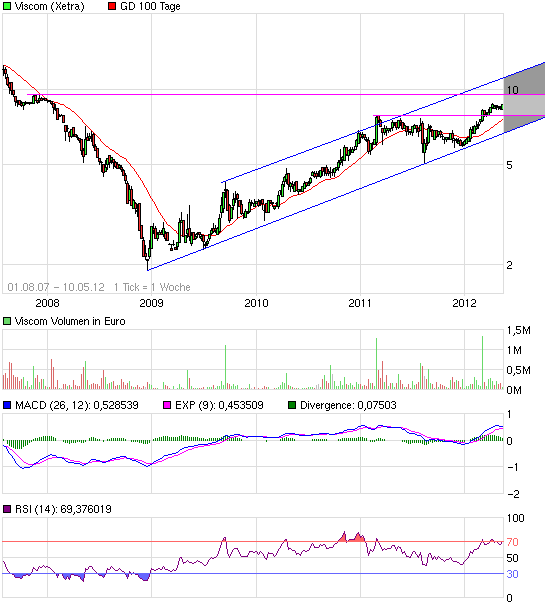This screenshot has height=606, width=545.
Task: Select the 'RSI (14): 69,376019' label
Action: point(63,509)
